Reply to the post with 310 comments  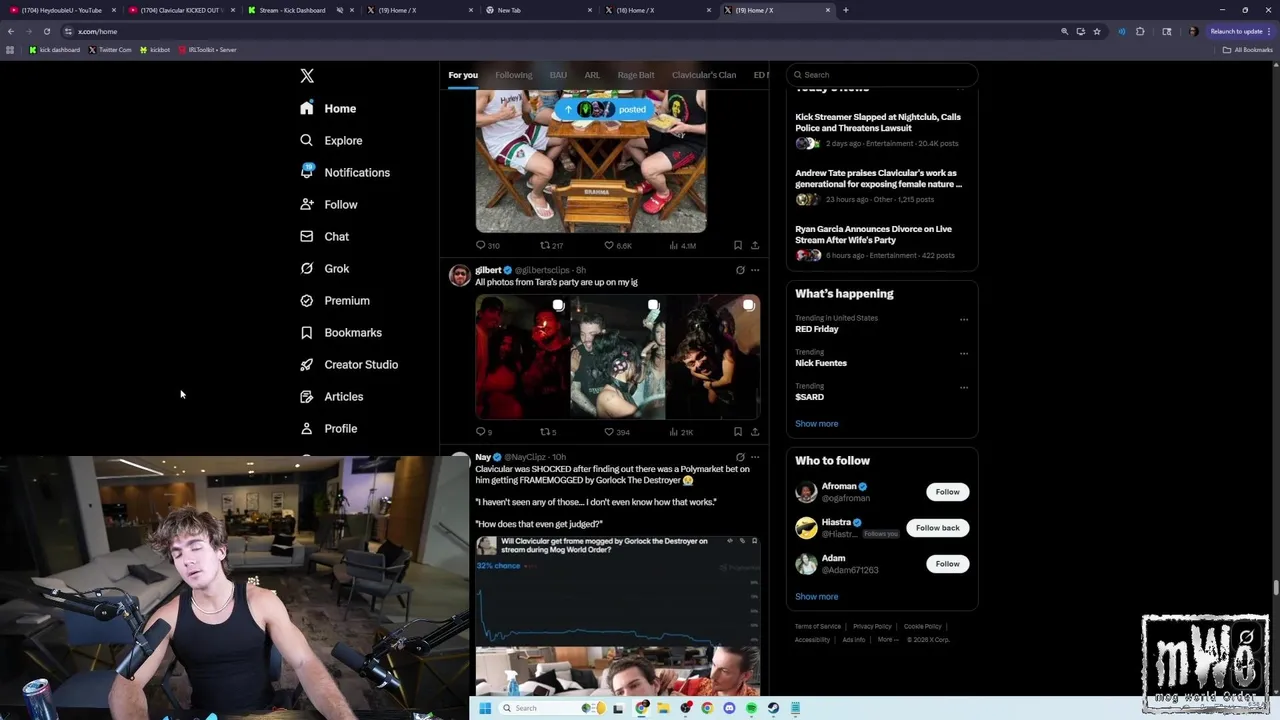tap(488, 245)
